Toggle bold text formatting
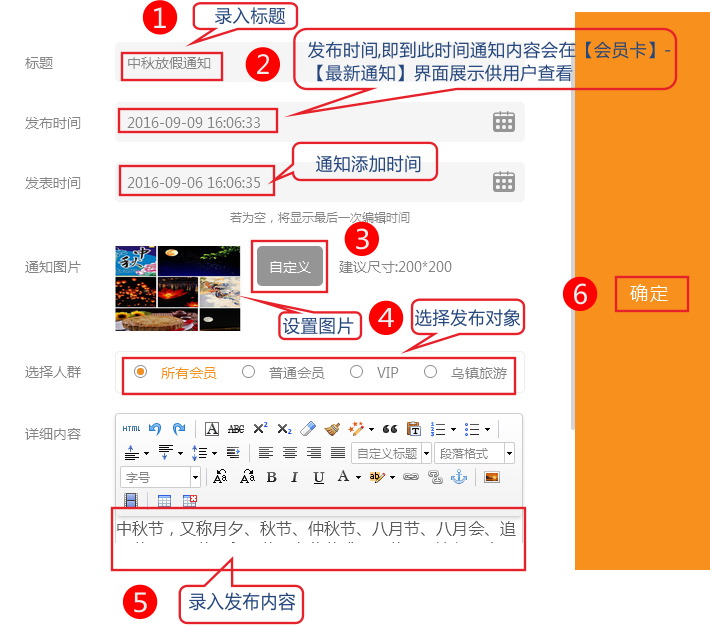 coord(271,478)
